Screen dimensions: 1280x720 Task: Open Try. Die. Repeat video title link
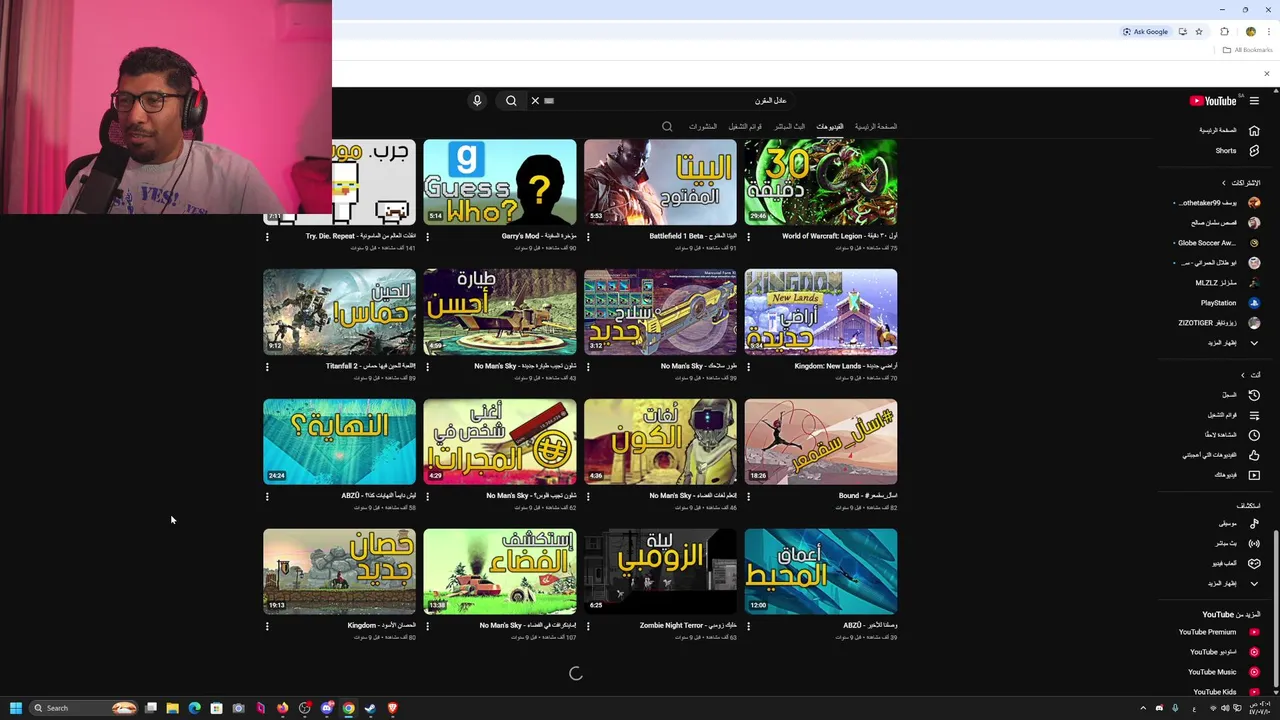361,236
